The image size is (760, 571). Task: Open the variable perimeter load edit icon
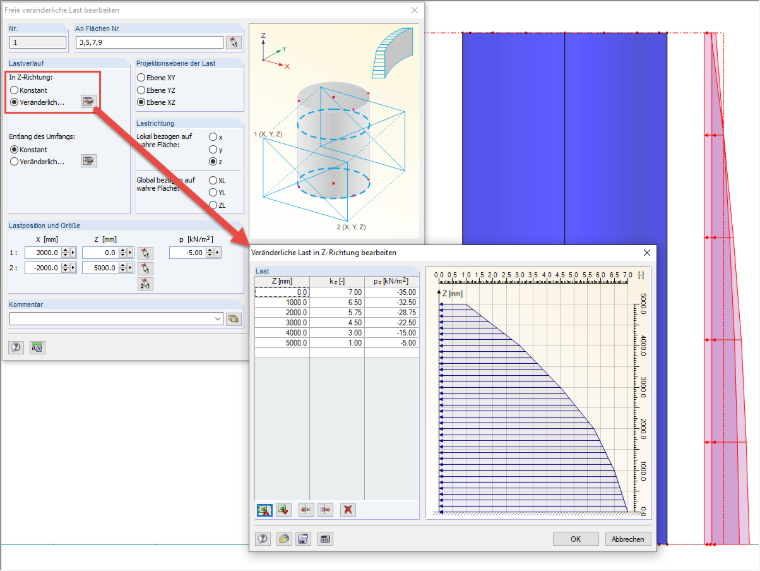(x=88, y=161)
